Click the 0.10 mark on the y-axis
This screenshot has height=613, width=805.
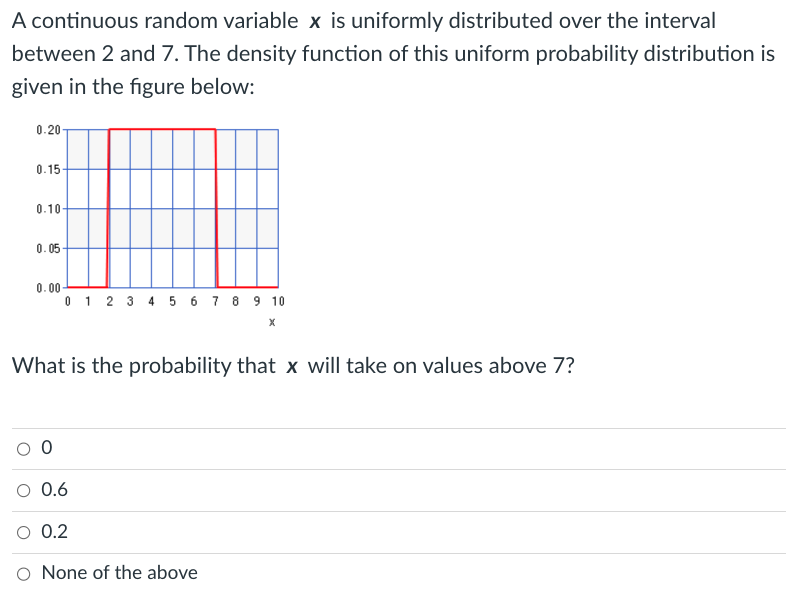[48, 209]
